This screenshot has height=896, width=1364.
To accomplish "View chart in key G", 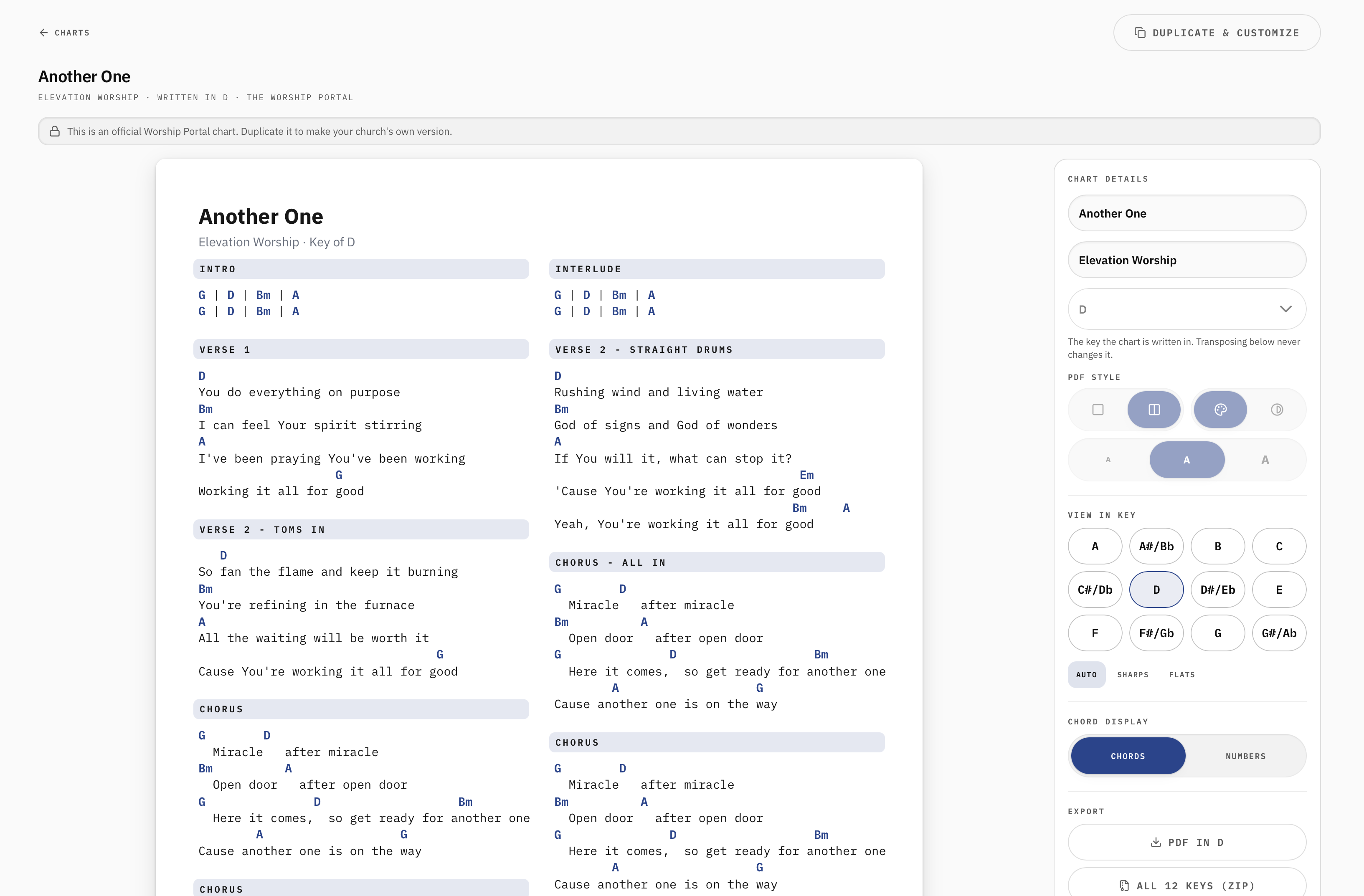I will coord(1217,633).
